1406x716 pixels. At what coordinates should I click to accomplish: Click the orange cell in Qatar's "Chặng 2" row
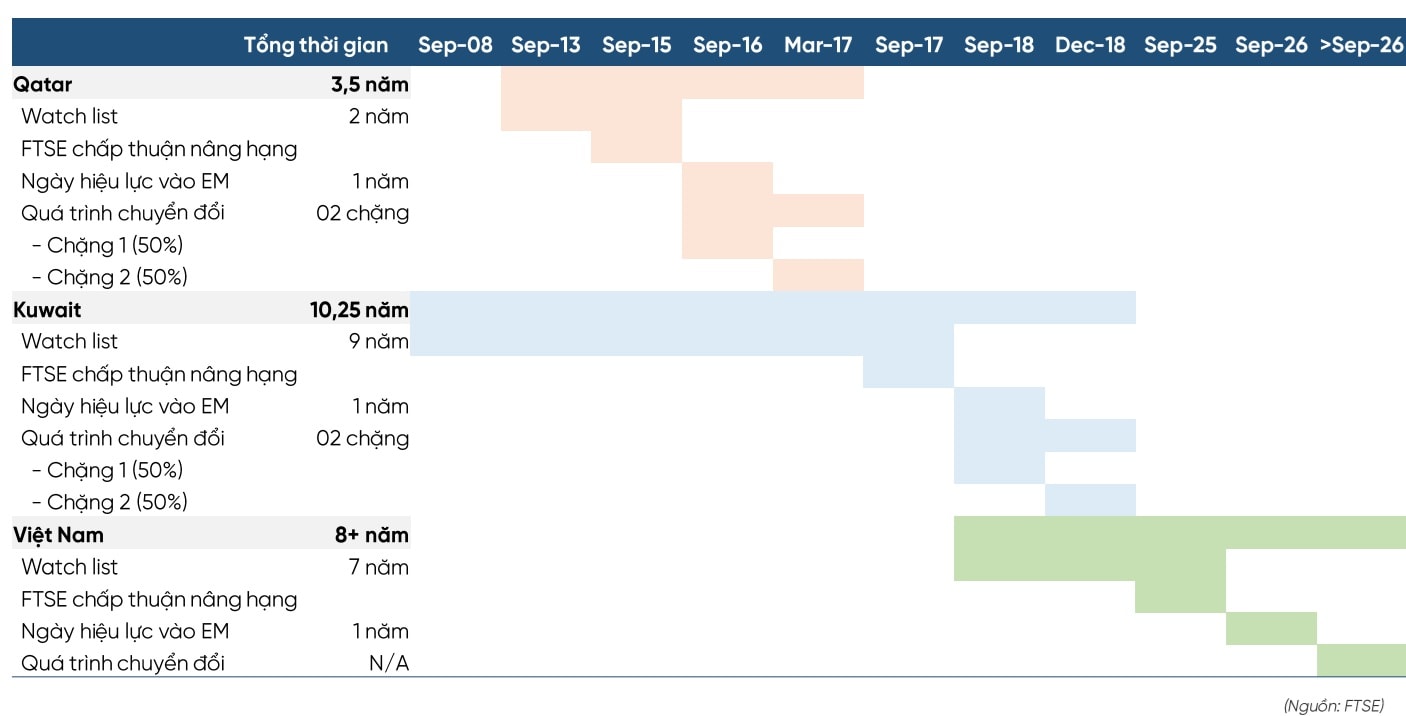[818, 275]
